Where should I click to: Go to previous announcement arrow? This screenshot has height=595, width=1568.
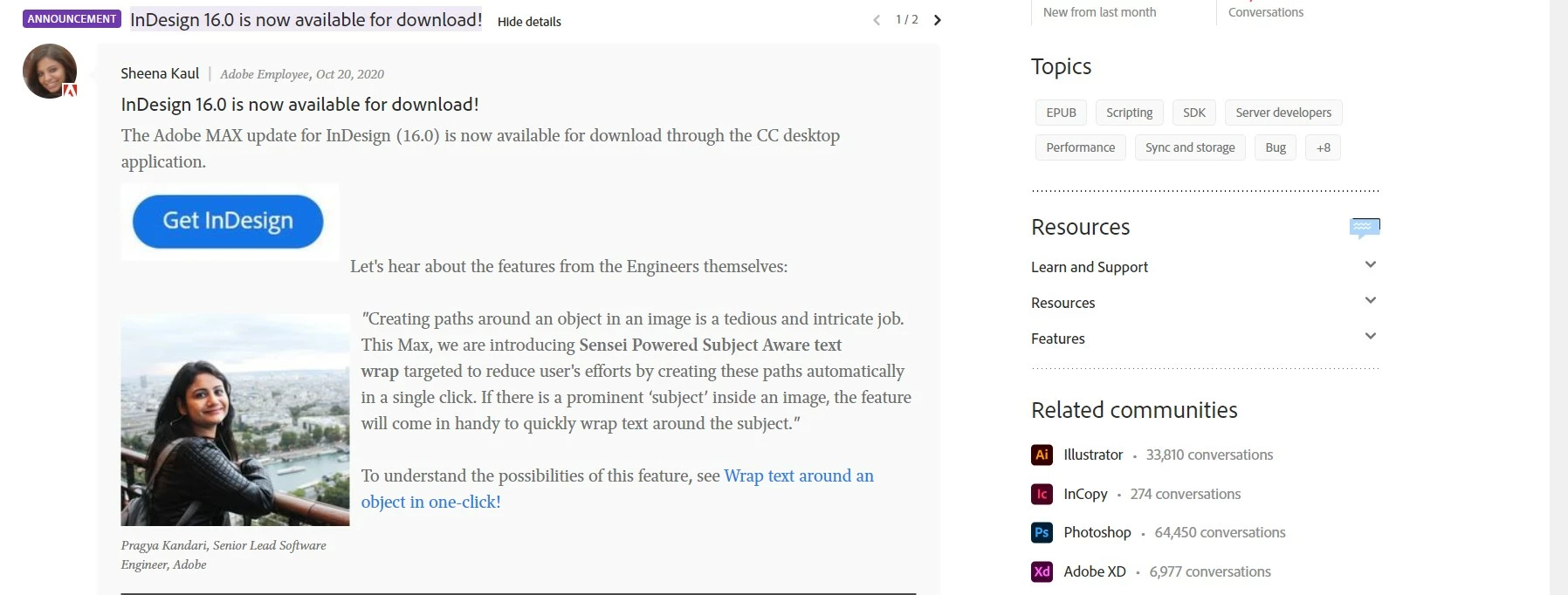[877, 20]
